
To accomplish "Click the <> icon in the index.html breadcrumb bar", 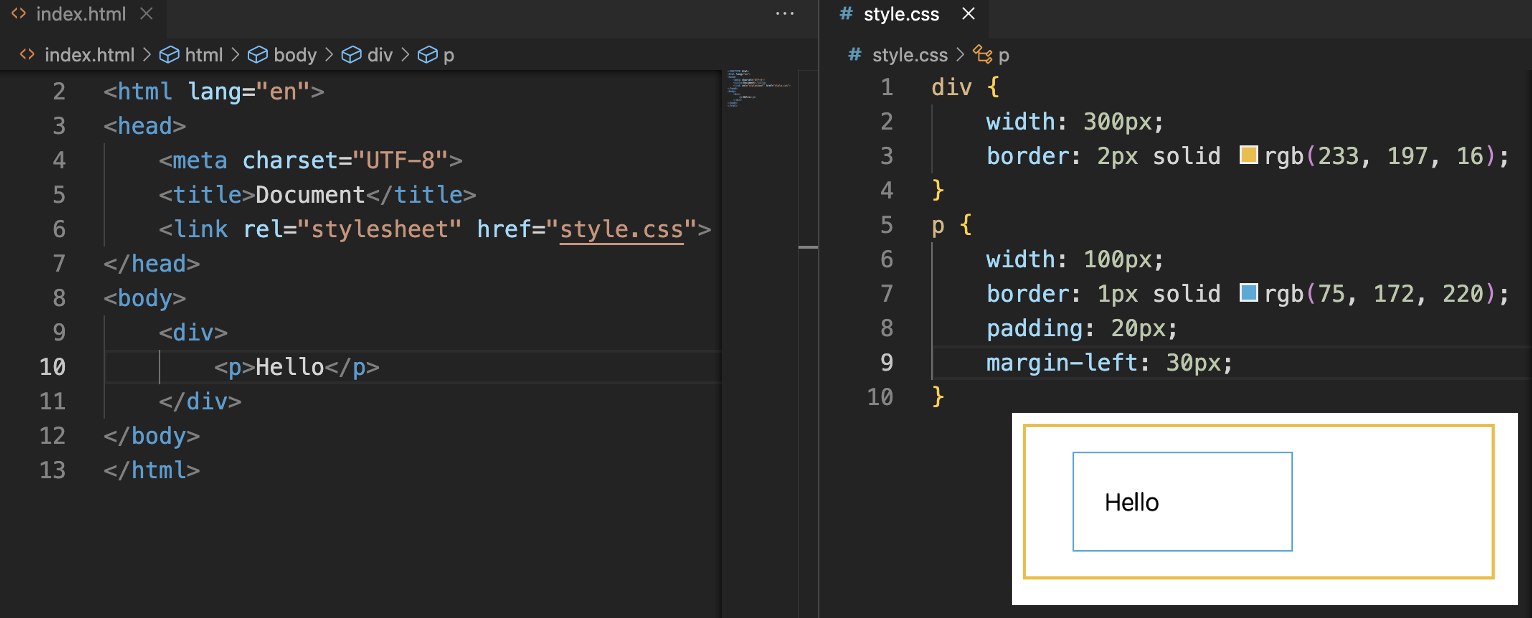I will (x=27, y=55).
